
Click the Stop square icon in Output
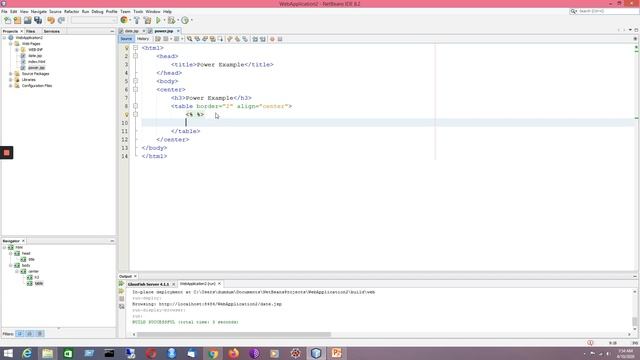122,298
